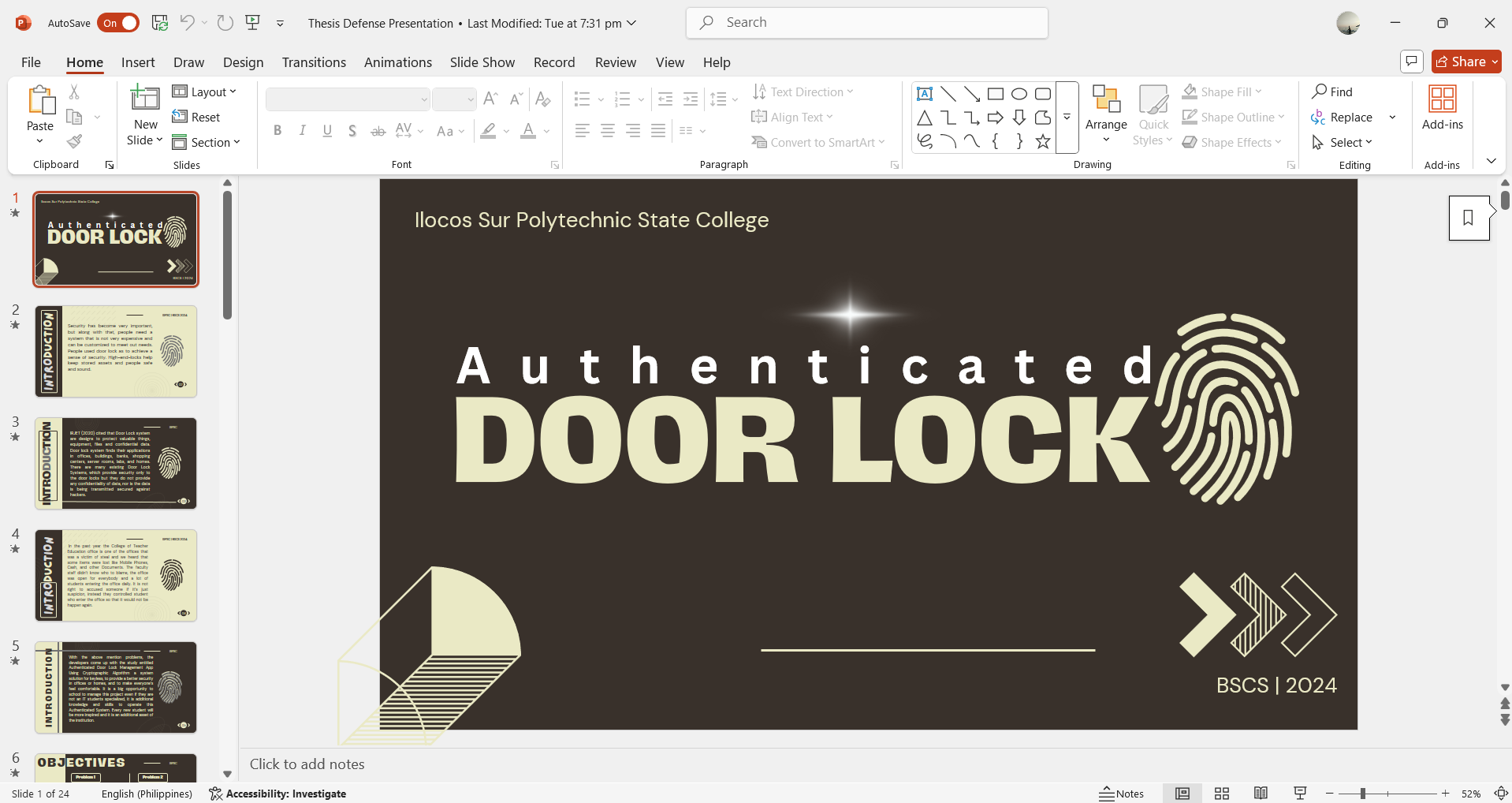The width and height of the screenshot is (1512, 803).
Task: Center align the paragraph
Action: pos(608,131)
